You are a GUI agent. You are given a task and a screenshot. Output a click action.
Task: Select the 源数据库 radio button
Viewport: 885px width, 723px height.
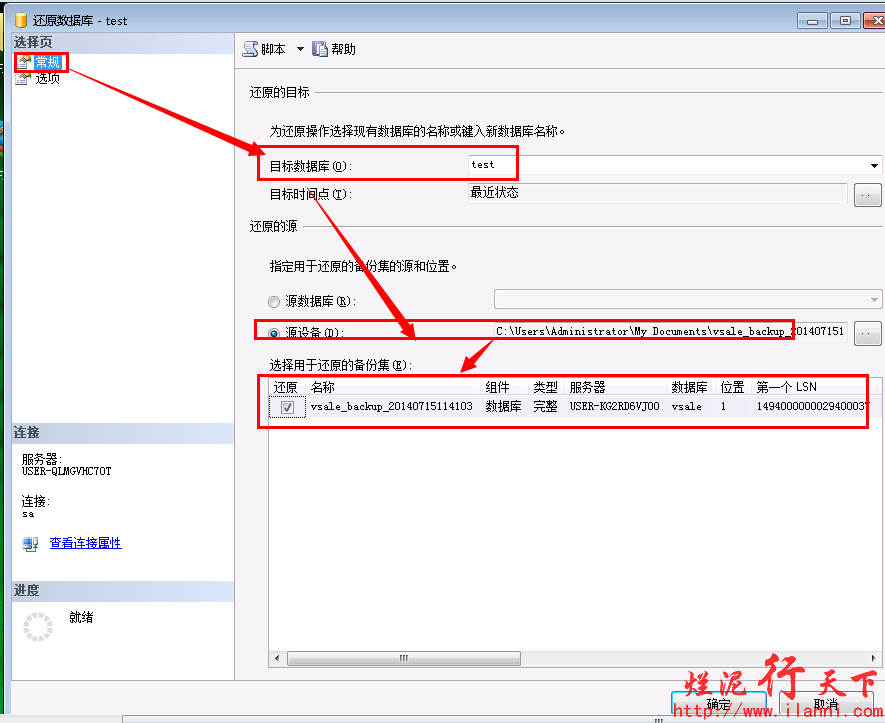click(274, 301)
